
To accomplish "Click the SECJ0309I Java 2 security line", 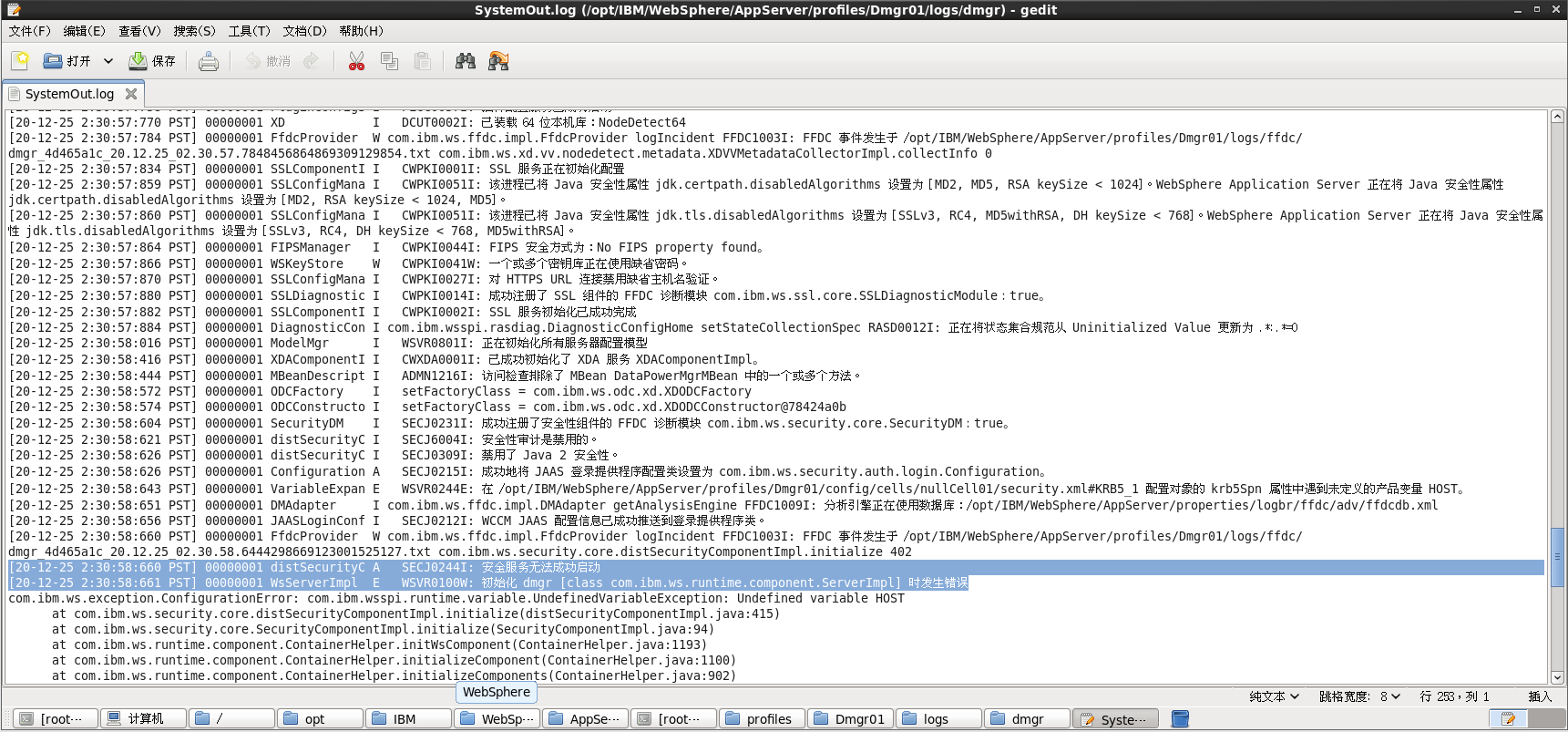I will pos(313,455).
